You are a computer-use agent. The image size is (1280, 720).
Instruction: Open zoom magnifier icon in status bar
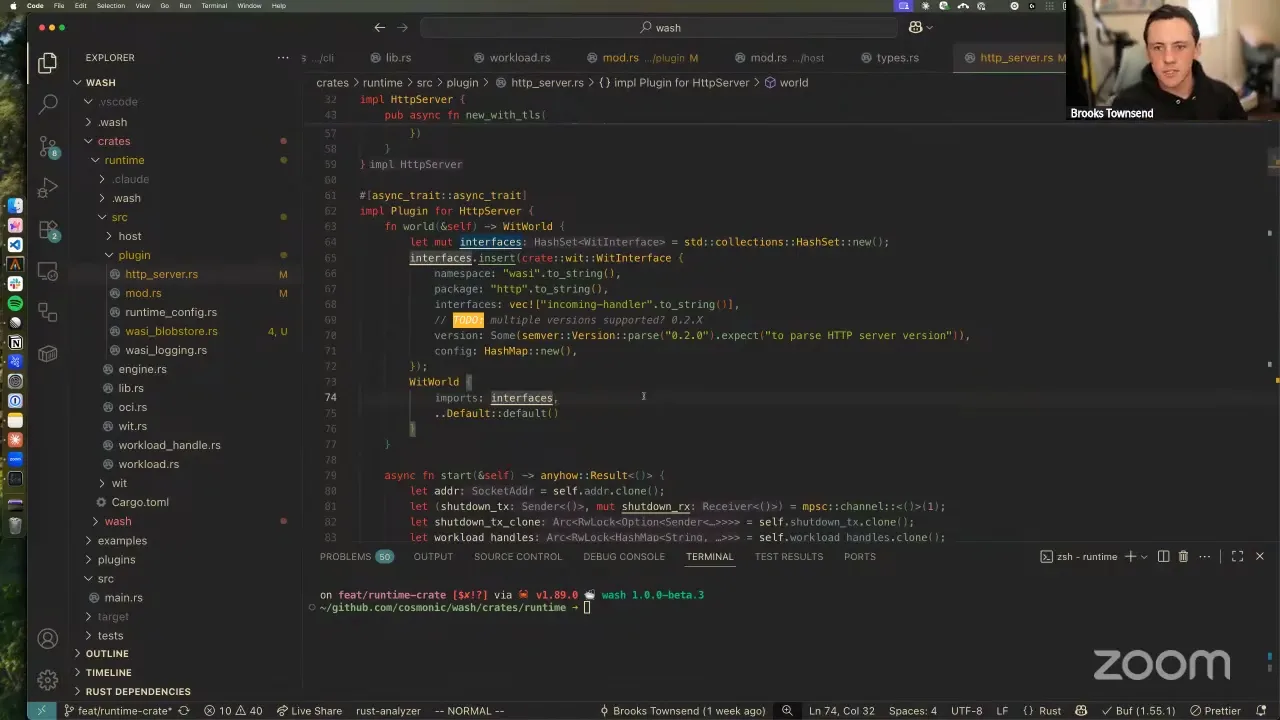[787, 711]
